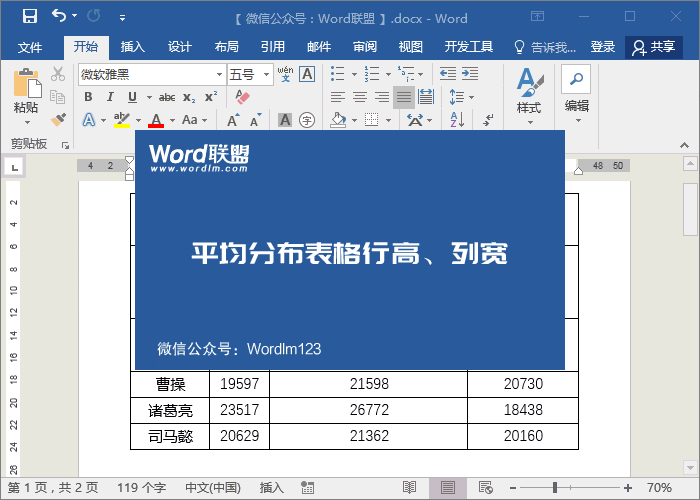Toggle superscript formatting

point(211,97)
